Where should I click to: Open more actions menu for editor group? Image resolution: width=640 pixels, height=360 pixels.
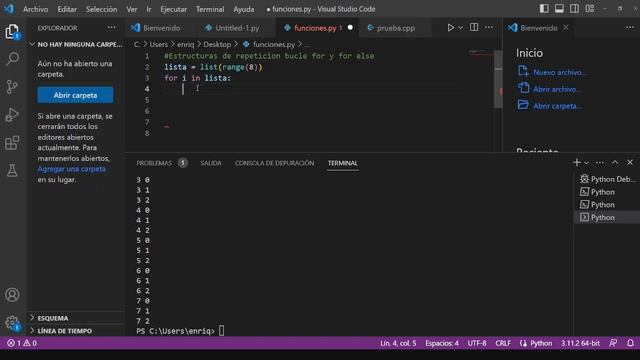489,28
